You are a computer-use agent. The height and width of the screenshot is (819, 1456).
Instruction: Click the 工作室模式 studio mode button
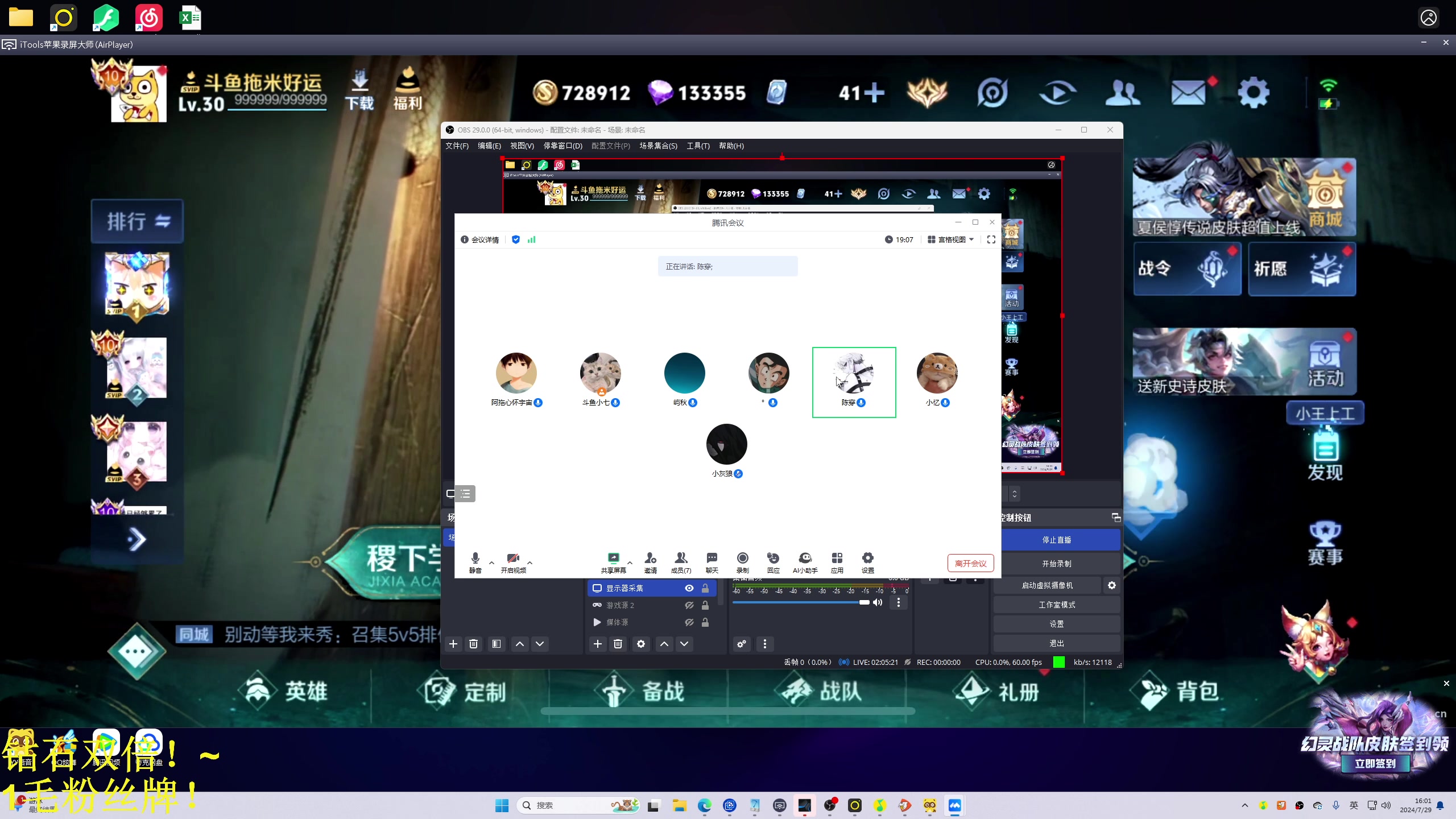1057,605
